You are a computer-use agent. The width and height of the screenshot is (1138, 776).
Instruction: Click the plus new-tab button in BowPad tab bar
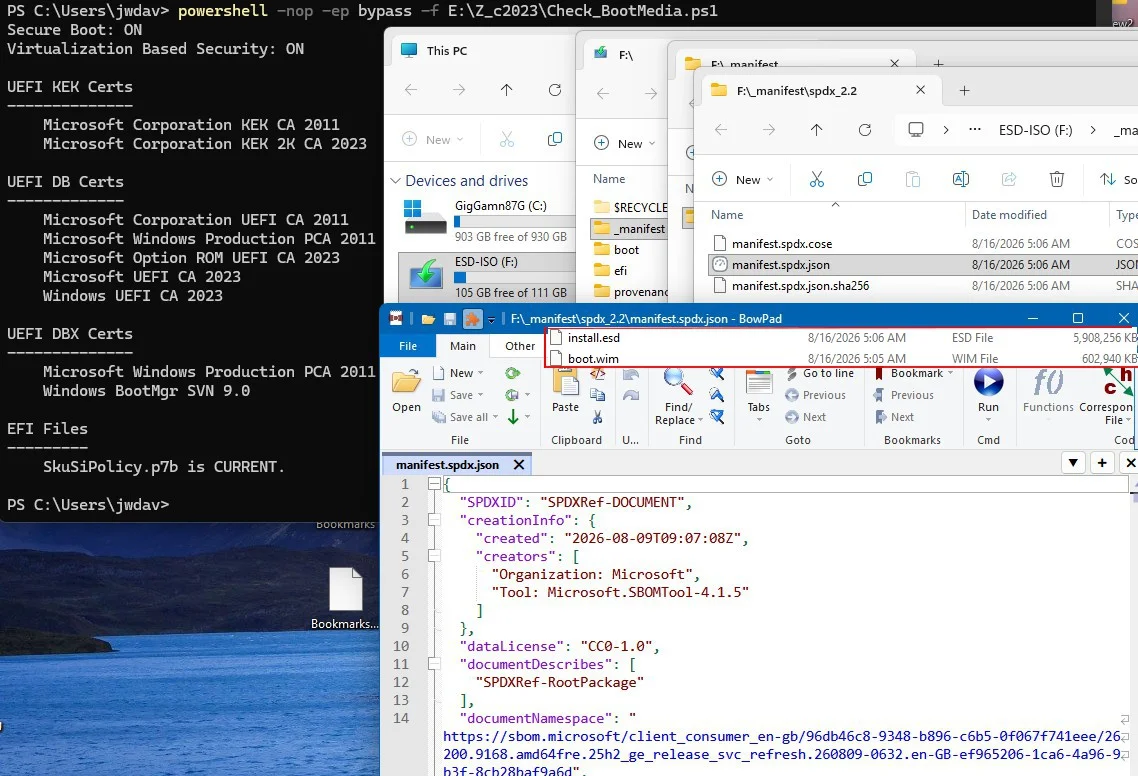1102,462
